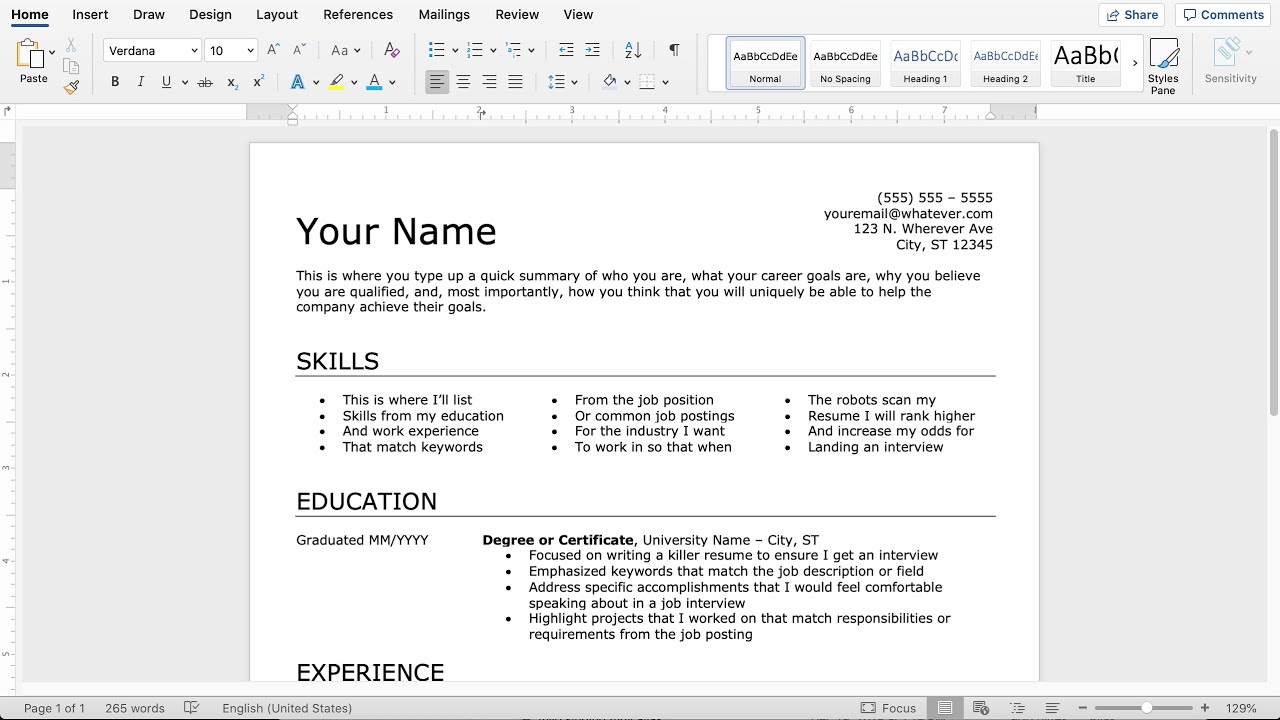This screenshot has height=720, width=1280.
Task: Expand styles gallery arrow
Action: 1135,63
